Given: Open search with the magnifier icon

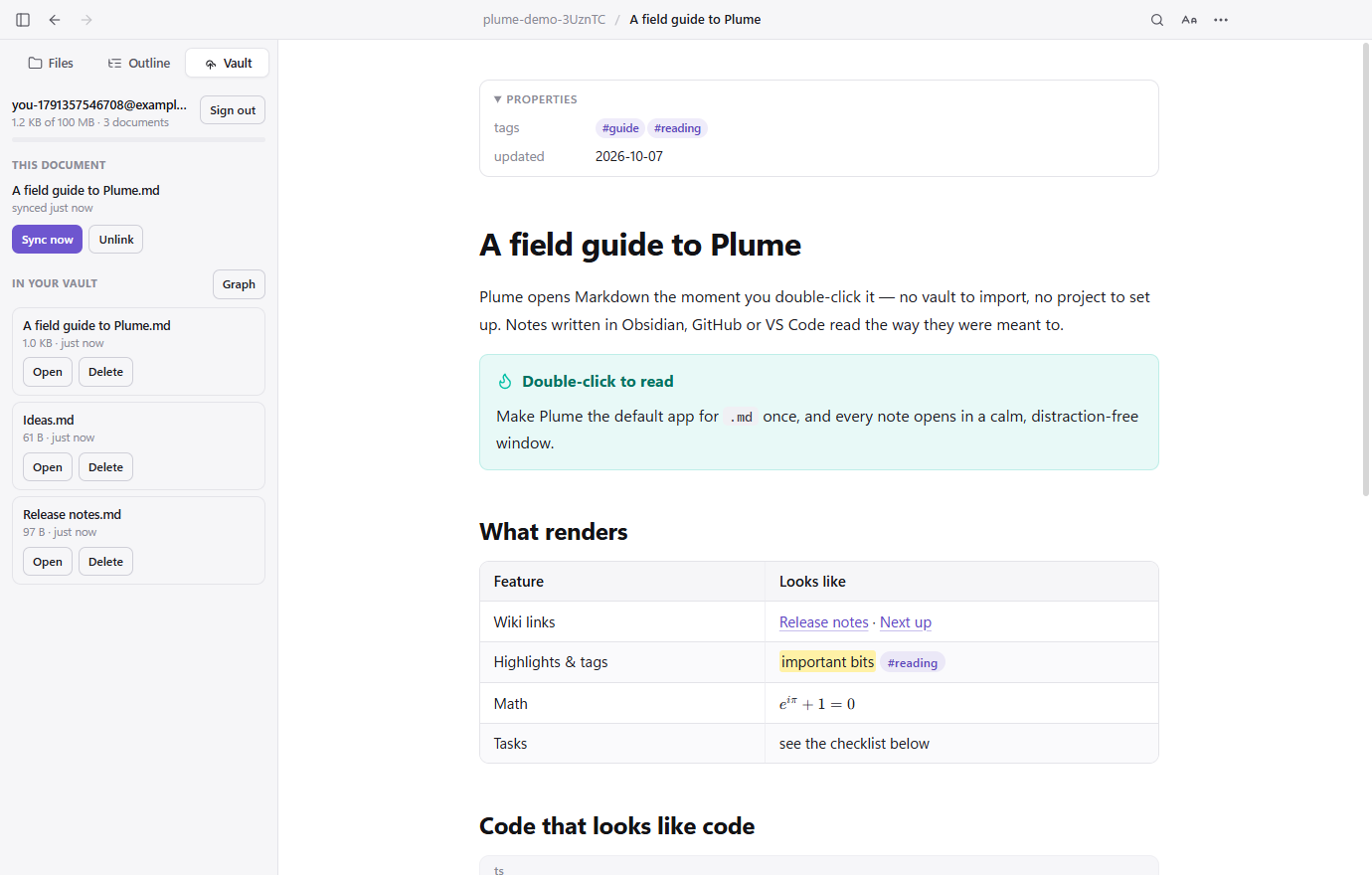Looking at the screenshot, I should (x=1157, y=20).
